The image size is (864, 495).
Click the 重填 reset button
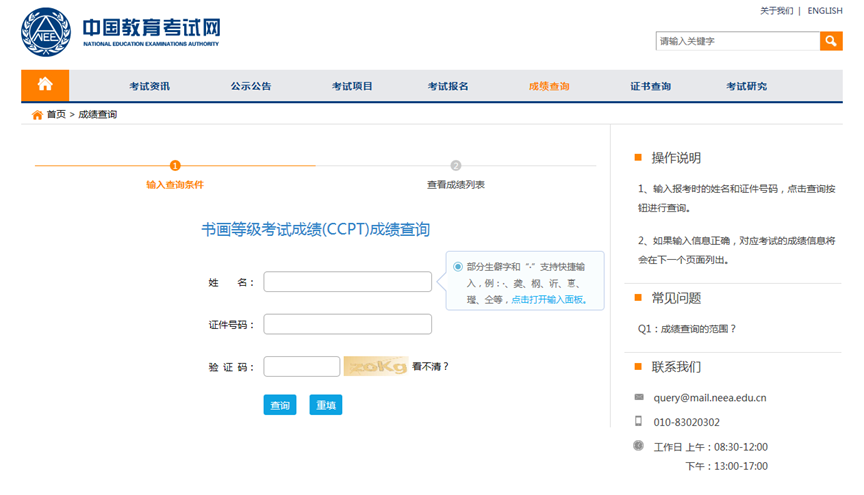(326, 405)
